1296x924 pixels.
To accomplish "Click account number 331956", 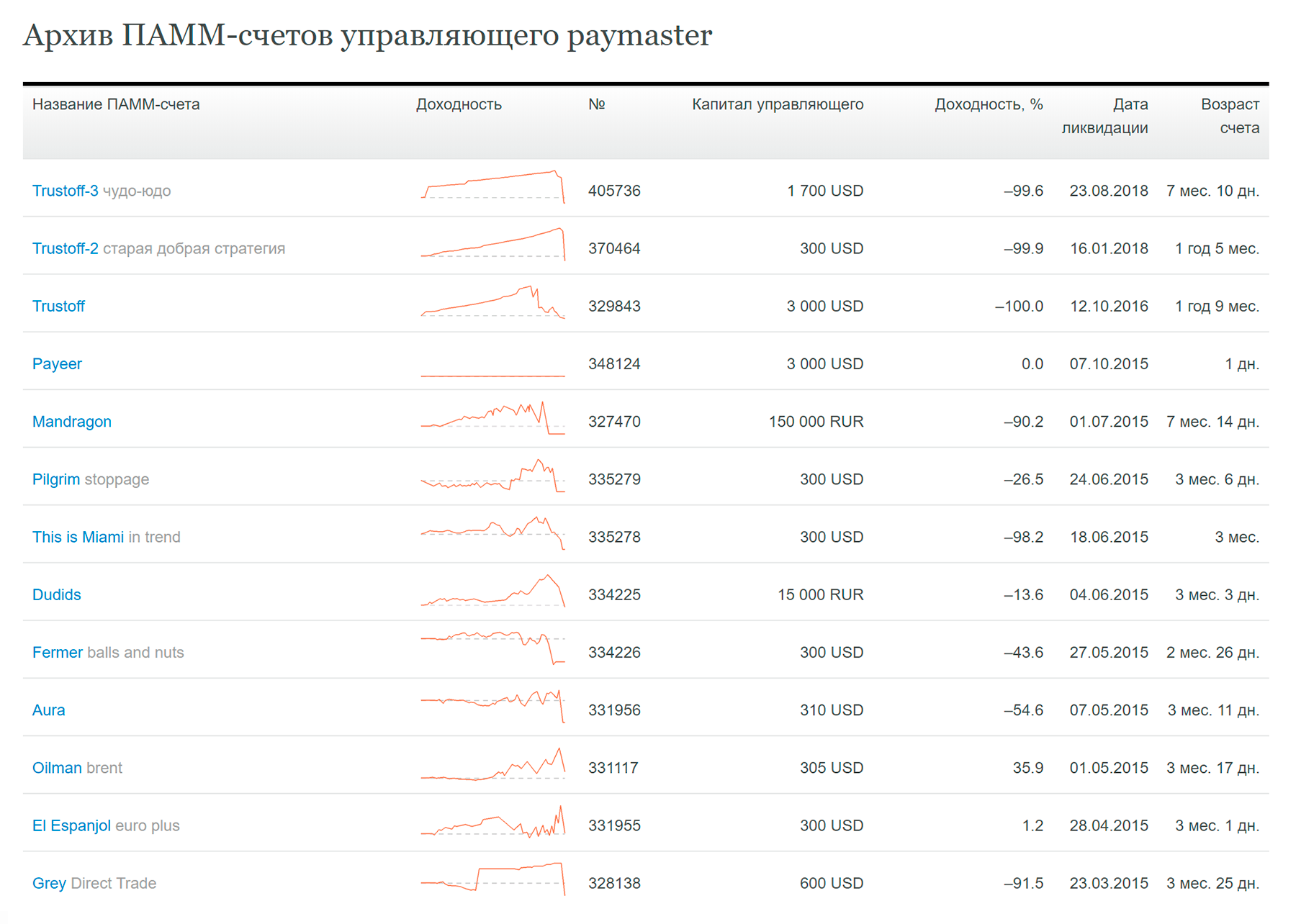I will tap(614, 710).
